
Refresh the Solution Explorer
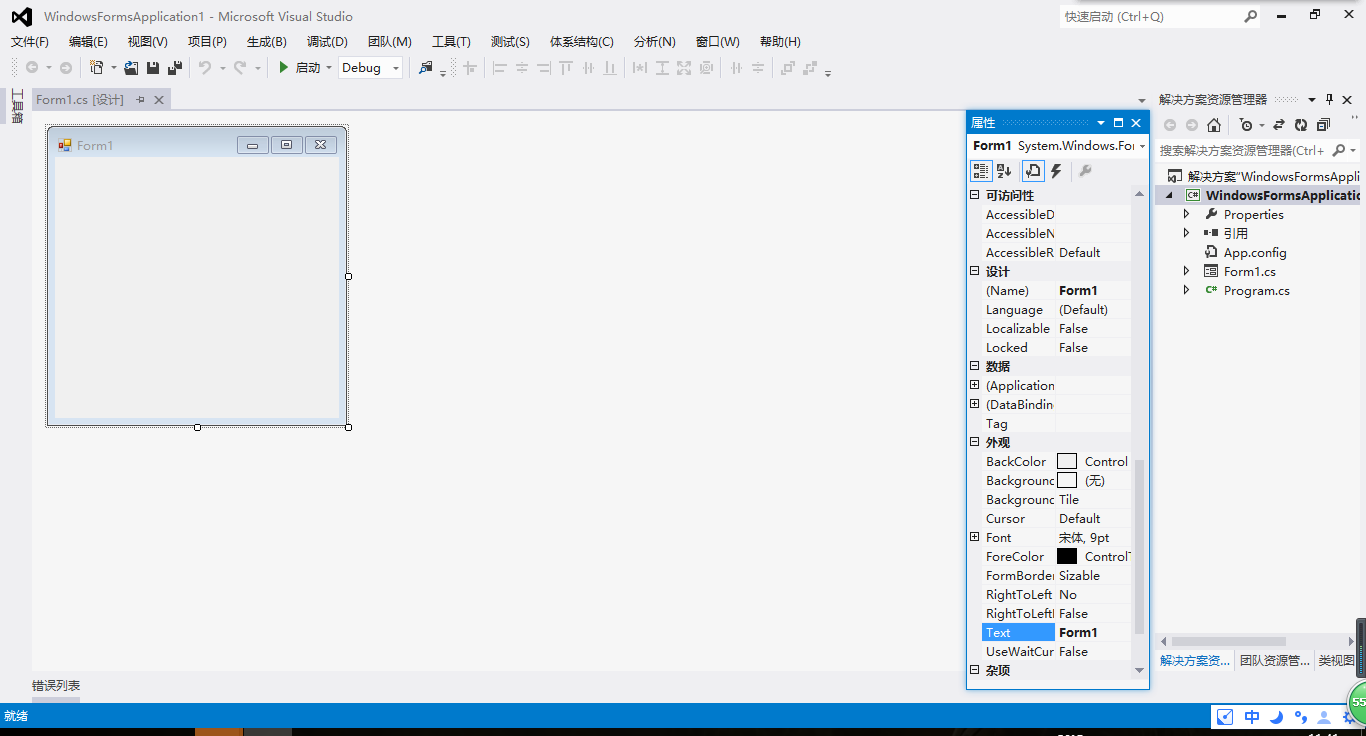1300,125
